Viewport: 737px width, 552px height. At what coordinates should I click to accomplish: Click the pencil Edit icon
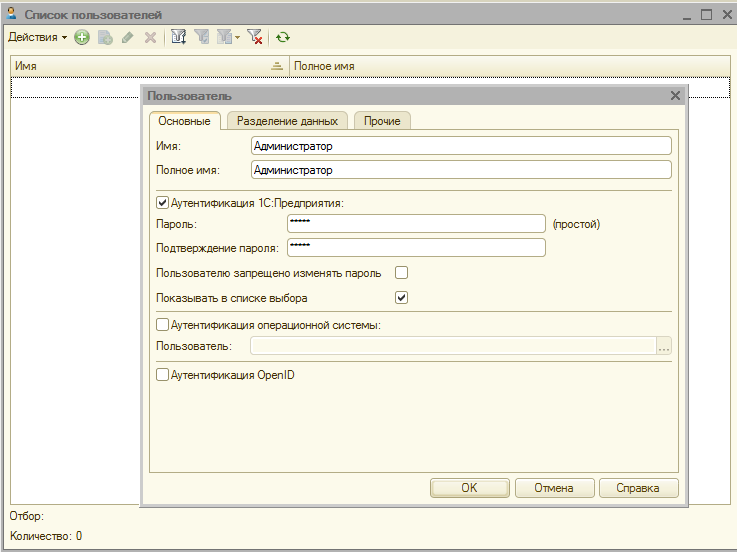pos(127,37)
